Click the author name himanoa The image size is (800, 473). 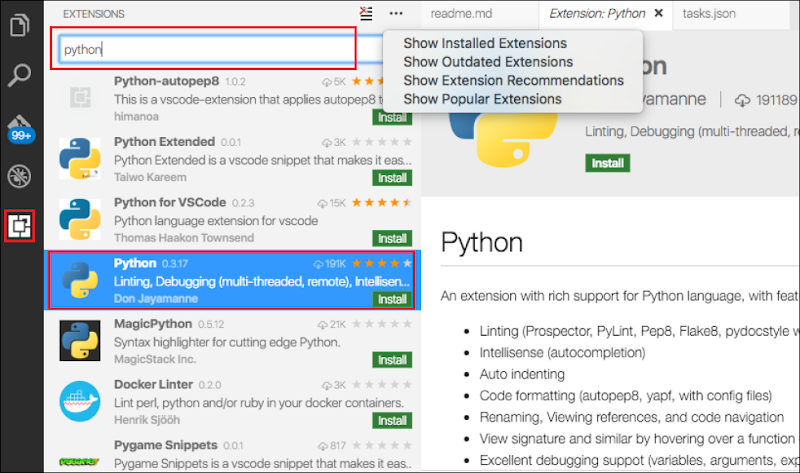coord(136,116)
